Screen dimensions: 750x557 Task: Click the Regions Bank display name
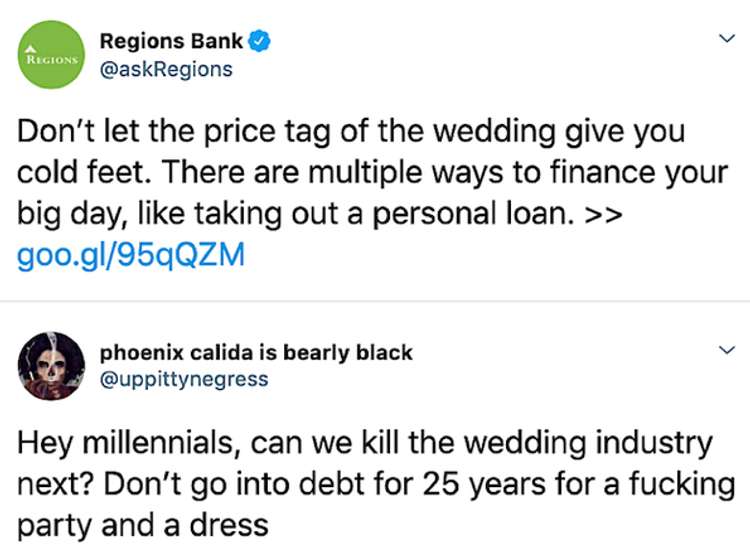coord(171,42)
